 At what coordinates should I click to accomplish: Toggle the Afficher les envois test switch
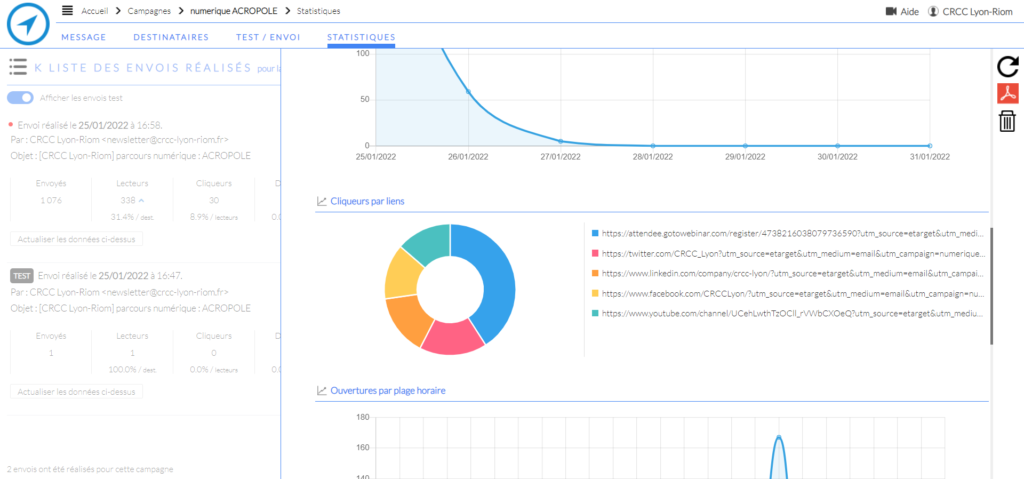tap(21, 98)
